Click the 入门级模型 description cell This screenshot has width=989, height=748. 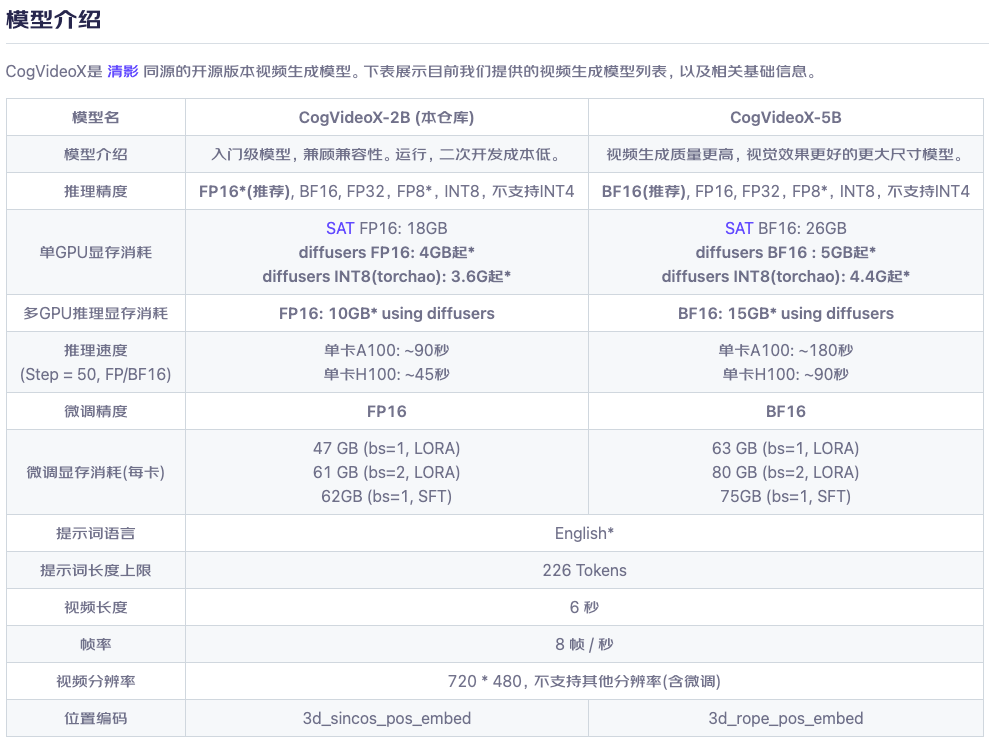click(x=387, y=155)
